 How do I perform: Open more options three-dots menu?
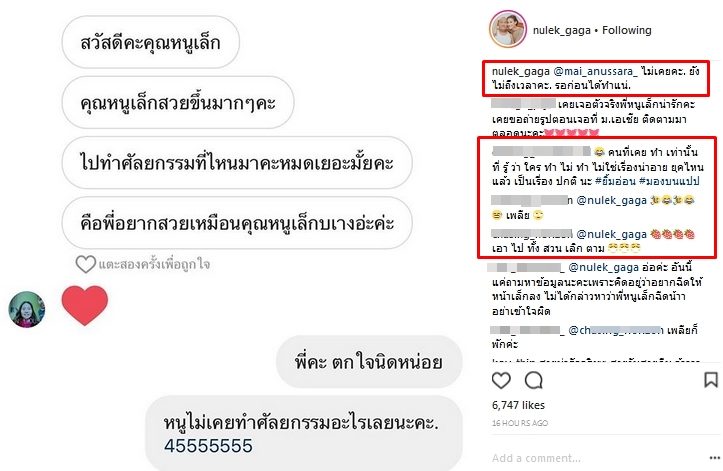(x=714, y=458)
